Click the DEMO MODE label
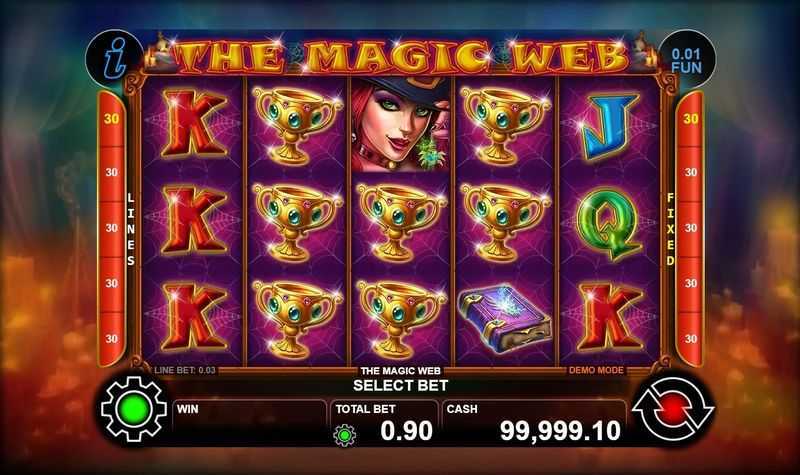Screen dimensions: 800x475 point(596,370)
